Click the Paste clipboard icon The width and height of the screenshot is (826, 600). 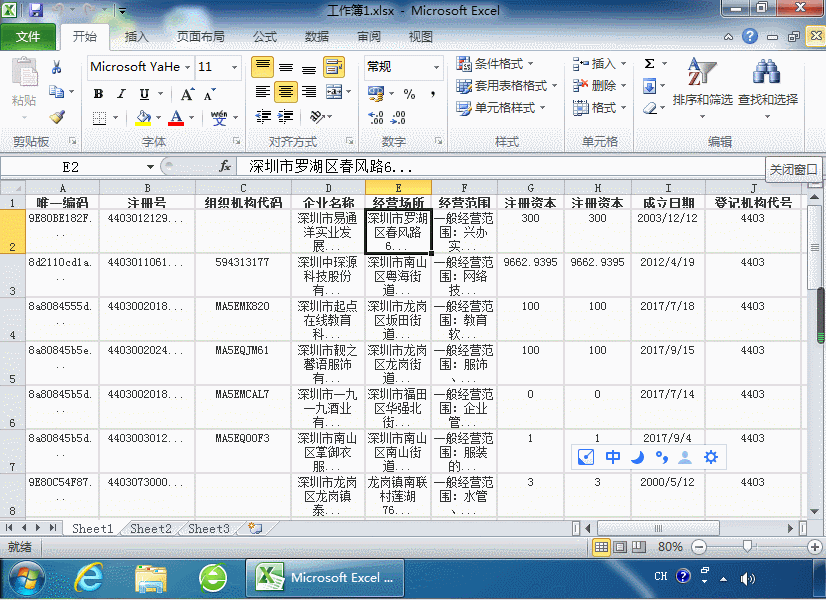point(24,72)
